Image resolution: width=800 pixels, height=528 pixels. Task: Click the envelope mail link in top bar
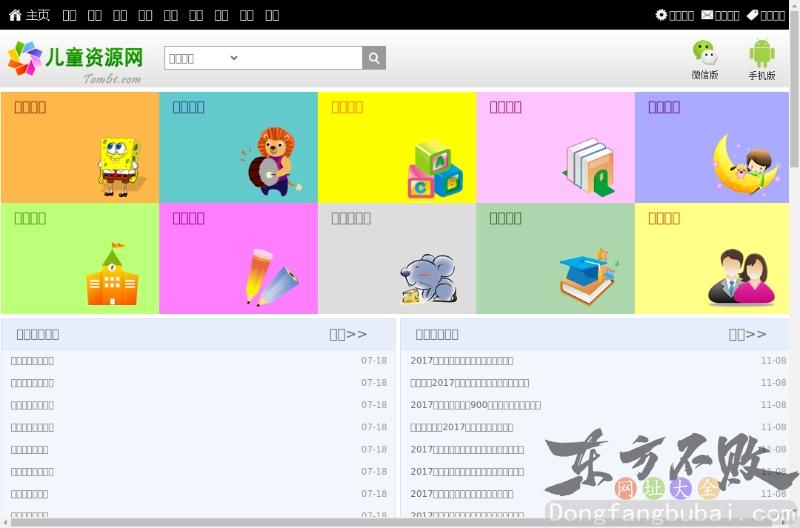(720, 15)
